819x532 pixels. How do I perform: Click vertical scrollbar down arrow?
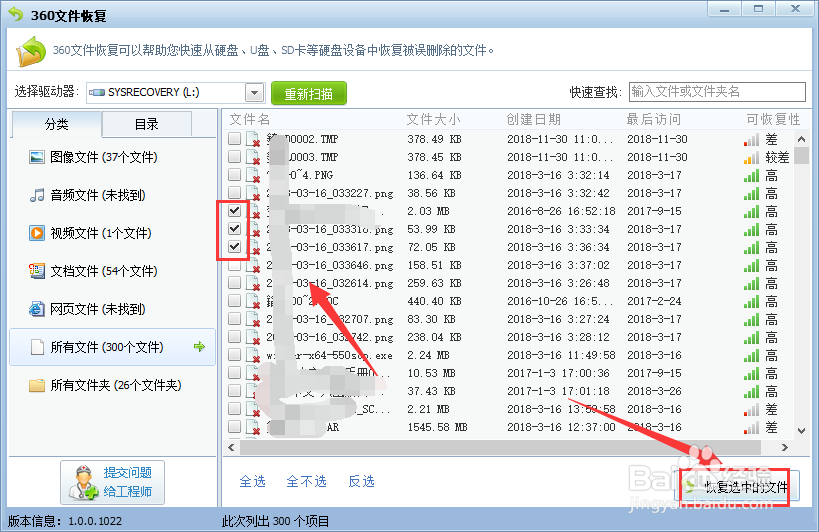tap(801, 430)
